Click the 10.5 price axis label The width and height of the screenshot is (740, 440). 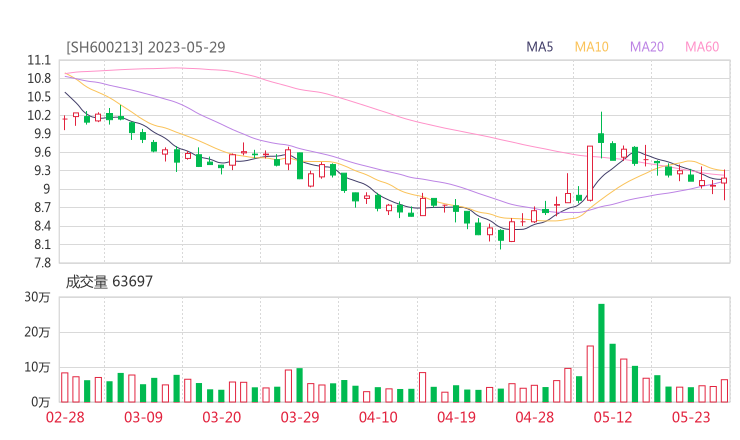(x=39, y=97)
